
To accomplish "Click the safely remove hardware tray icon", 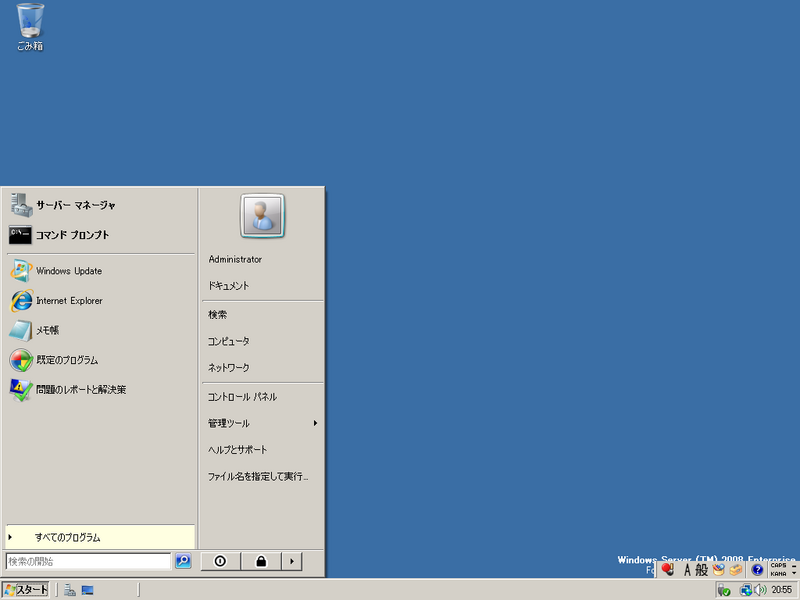I will (723, 590).
